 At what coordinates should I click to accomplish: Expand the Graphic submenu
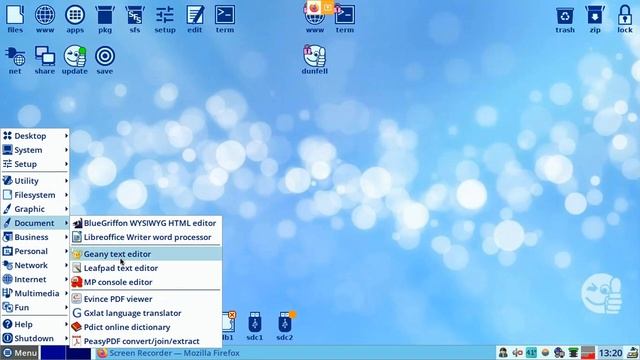click(35, 209)
